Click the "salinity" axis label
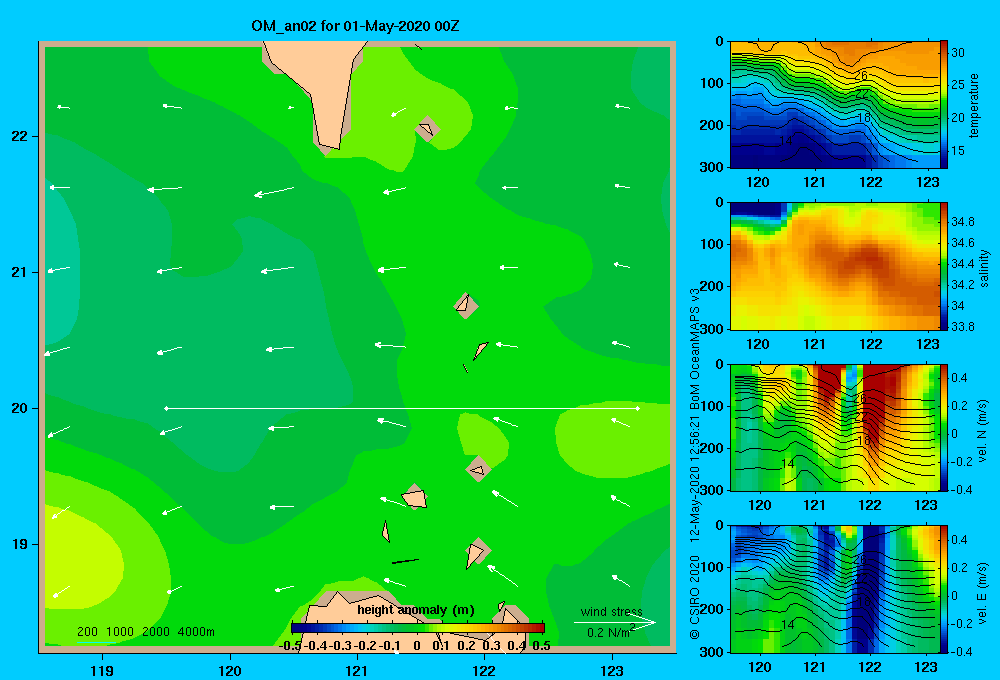Viewport: 1000px width, 680px height. 984,268
